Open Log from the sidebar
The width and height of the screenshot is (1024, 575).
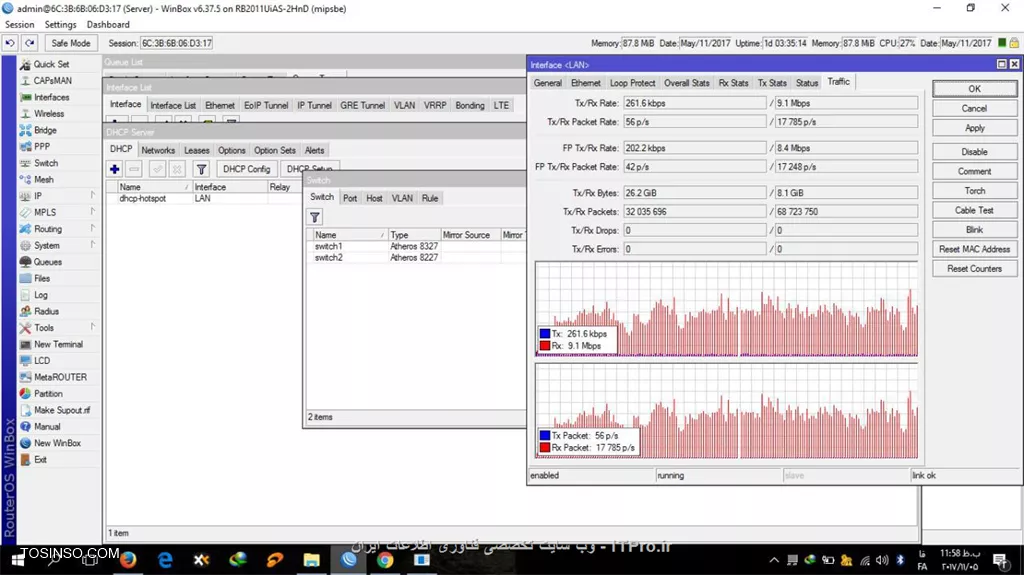coord(40,295)
